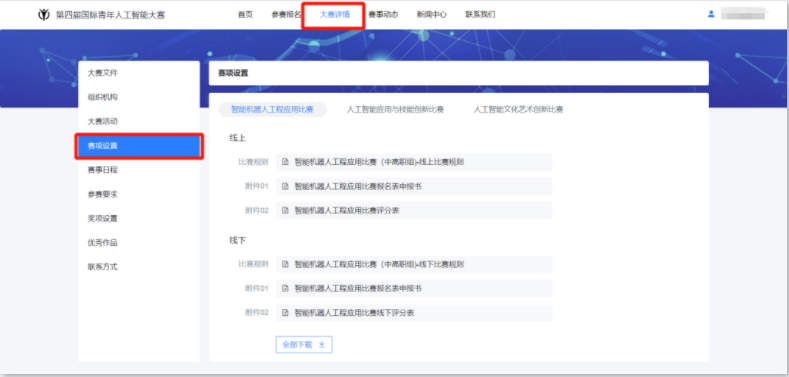Viewport: 789px width, 377px height.
Task: Open 参赛报名 navigation item
Action: click(286, 15)
